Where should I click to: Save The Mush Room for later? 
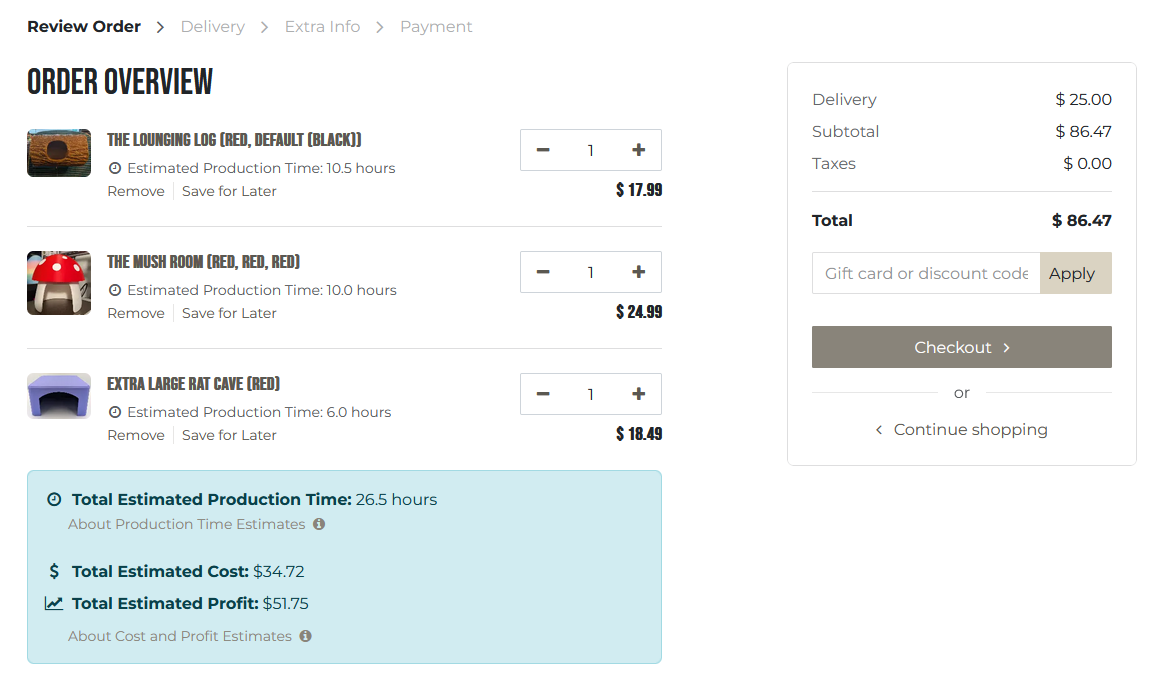(229, 313)
